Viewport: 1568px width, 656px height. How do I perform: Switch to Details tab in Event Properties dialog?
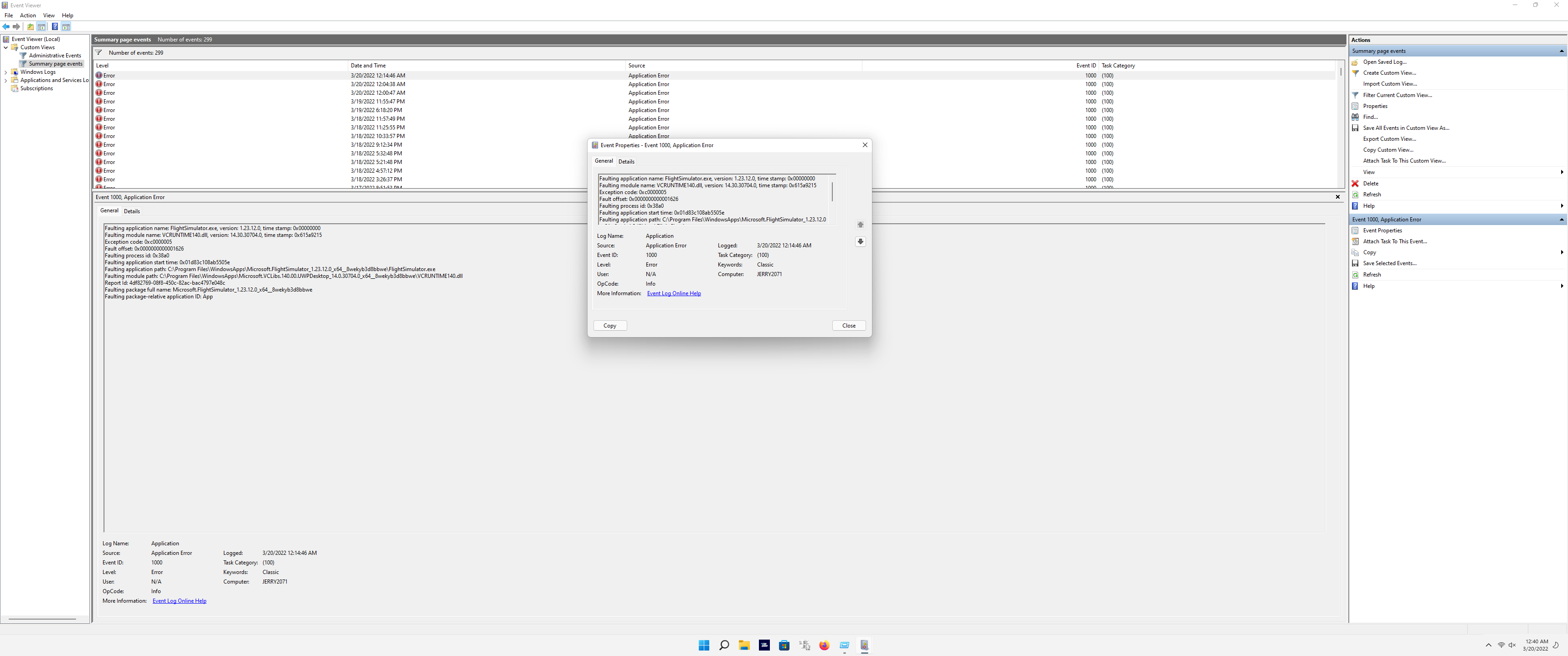pos(626,162)
